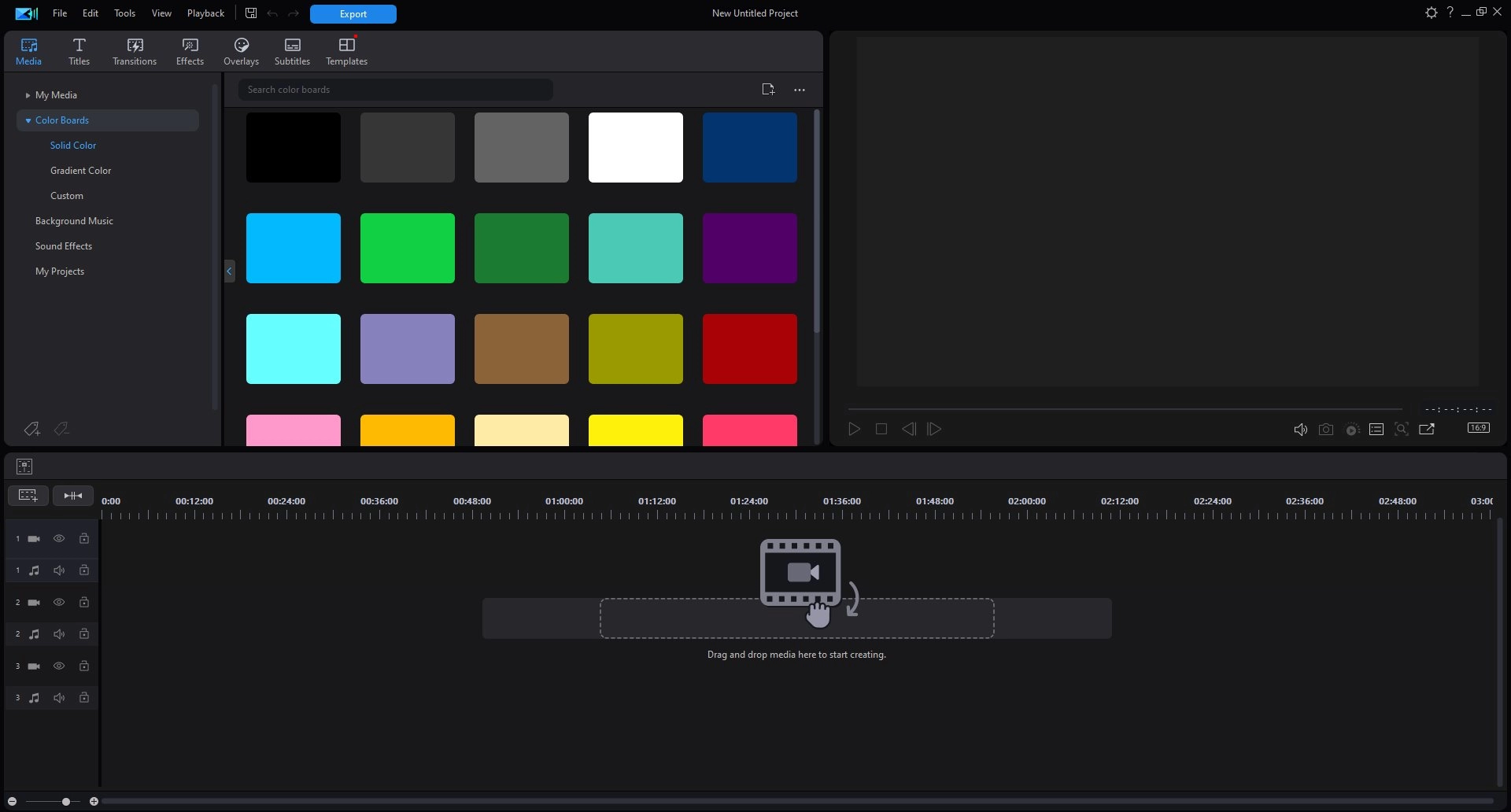Open the Overlays room

point(241,51)
